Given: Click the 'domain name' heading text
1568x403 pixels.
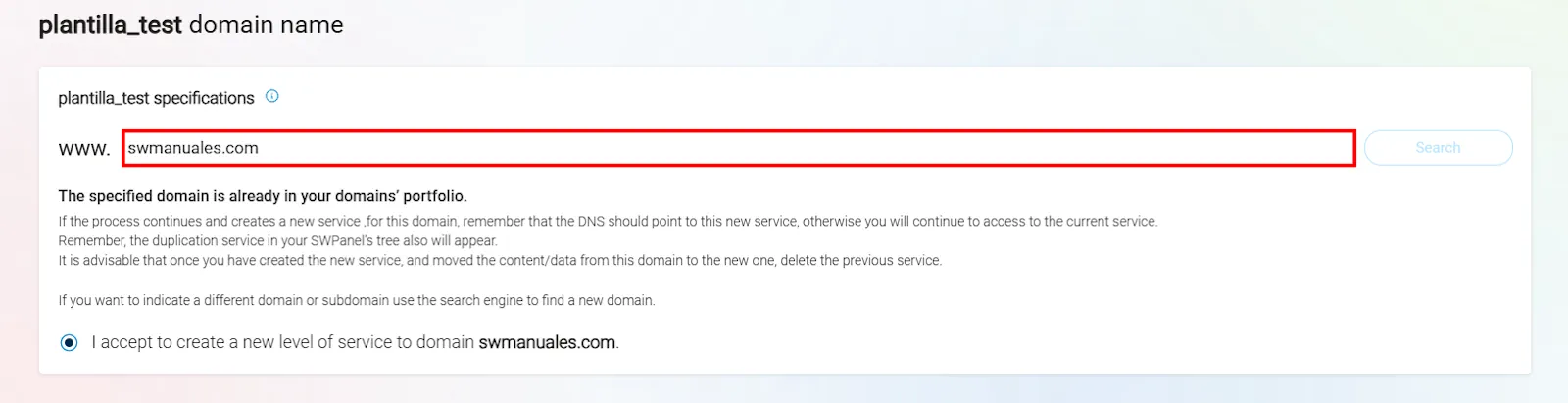Looking at the screenshot, I should coord(267,25).
